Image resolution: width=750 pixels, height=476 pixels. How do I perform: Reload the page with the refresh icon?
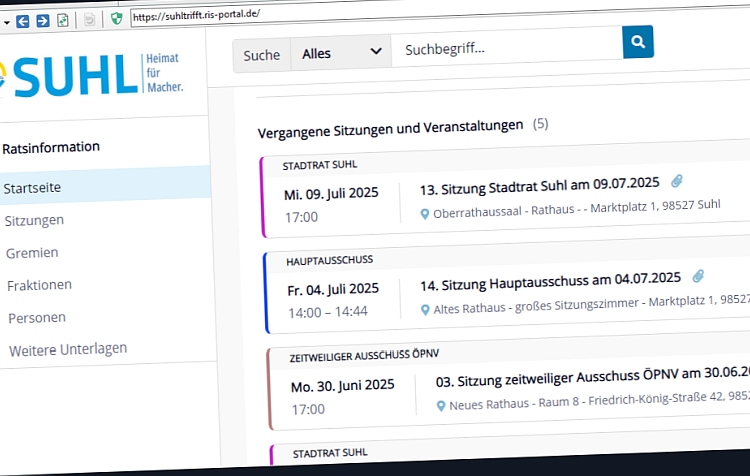[63, 20]
